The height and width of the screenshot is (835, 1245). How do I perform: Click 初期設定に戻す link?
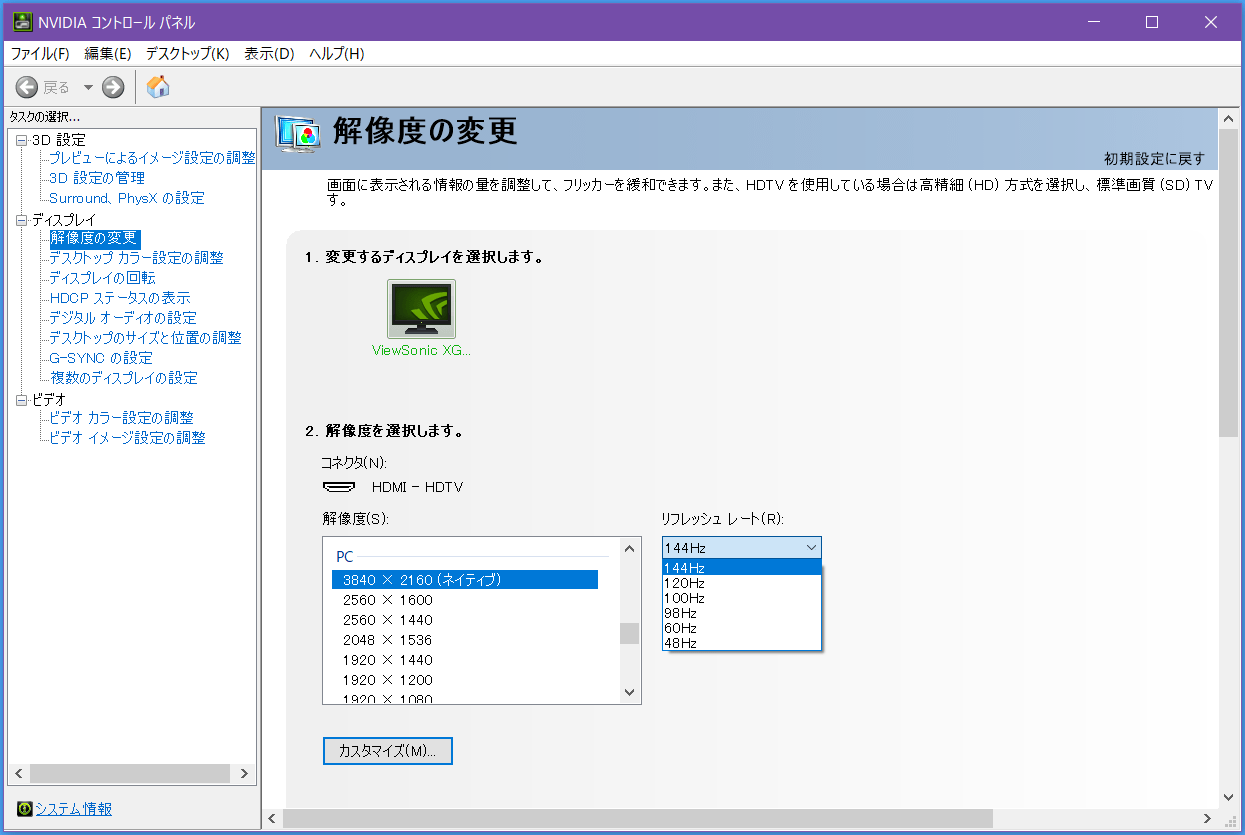point(1154,159)
